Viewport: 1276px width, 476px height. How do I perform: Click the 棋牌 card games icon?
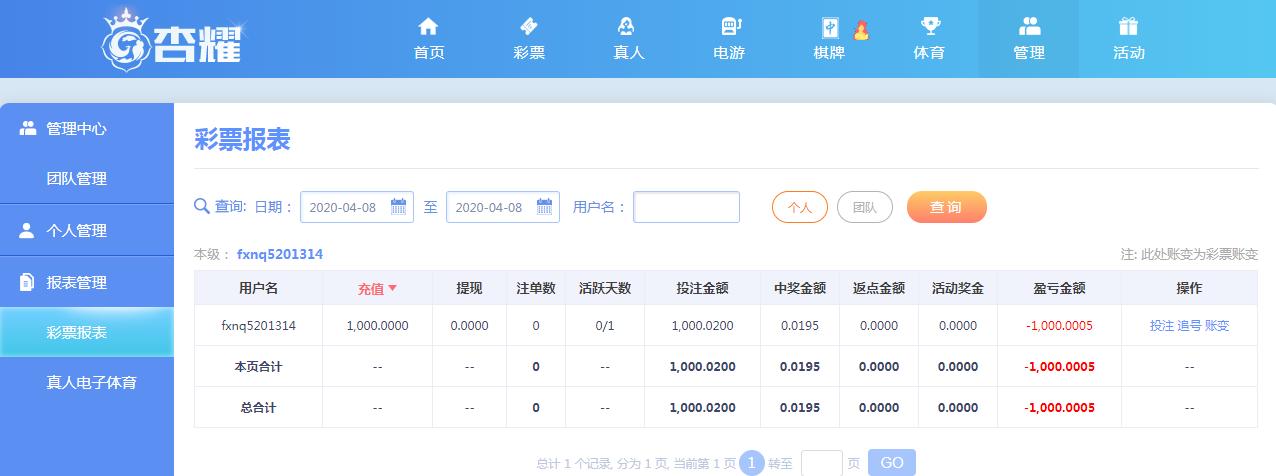coord(829,28)
